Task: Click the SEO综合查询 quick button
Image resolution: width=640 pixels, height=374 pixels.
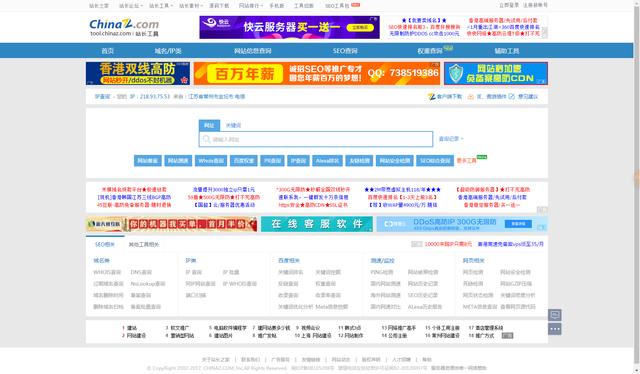Action: point(435,161)
